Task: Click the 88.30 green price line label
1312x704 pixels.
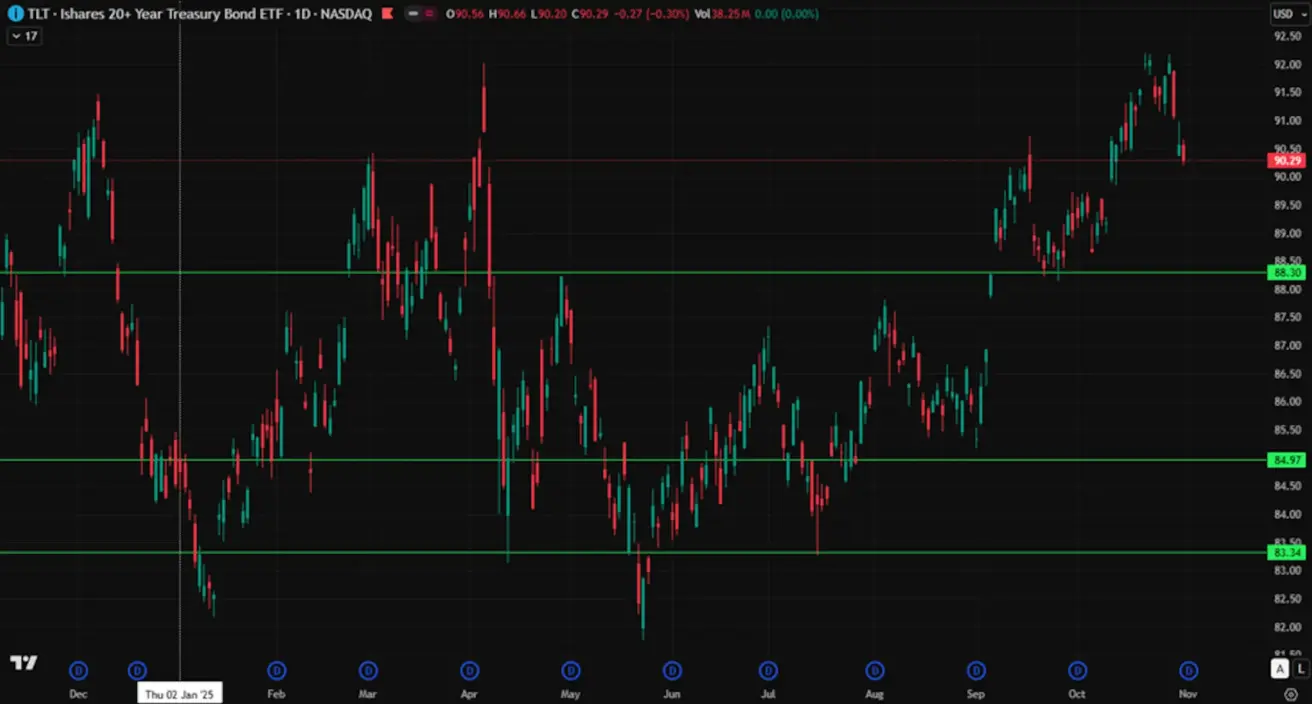Action: pyautogui.click(x=1285, y=272)
